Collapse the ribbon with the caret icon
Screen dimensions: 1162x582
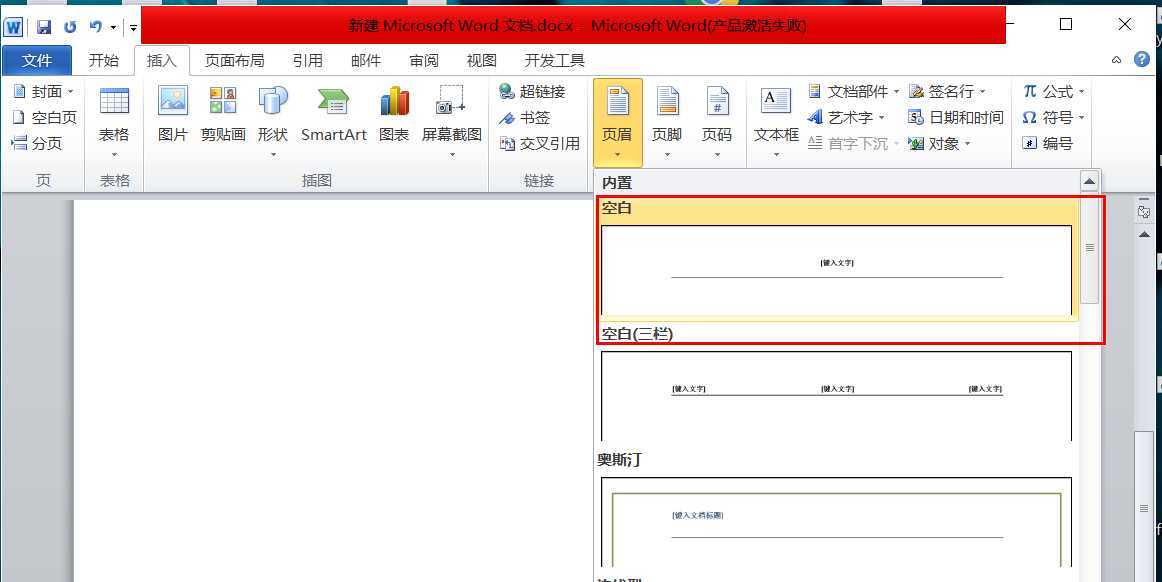click(1117, 60)
